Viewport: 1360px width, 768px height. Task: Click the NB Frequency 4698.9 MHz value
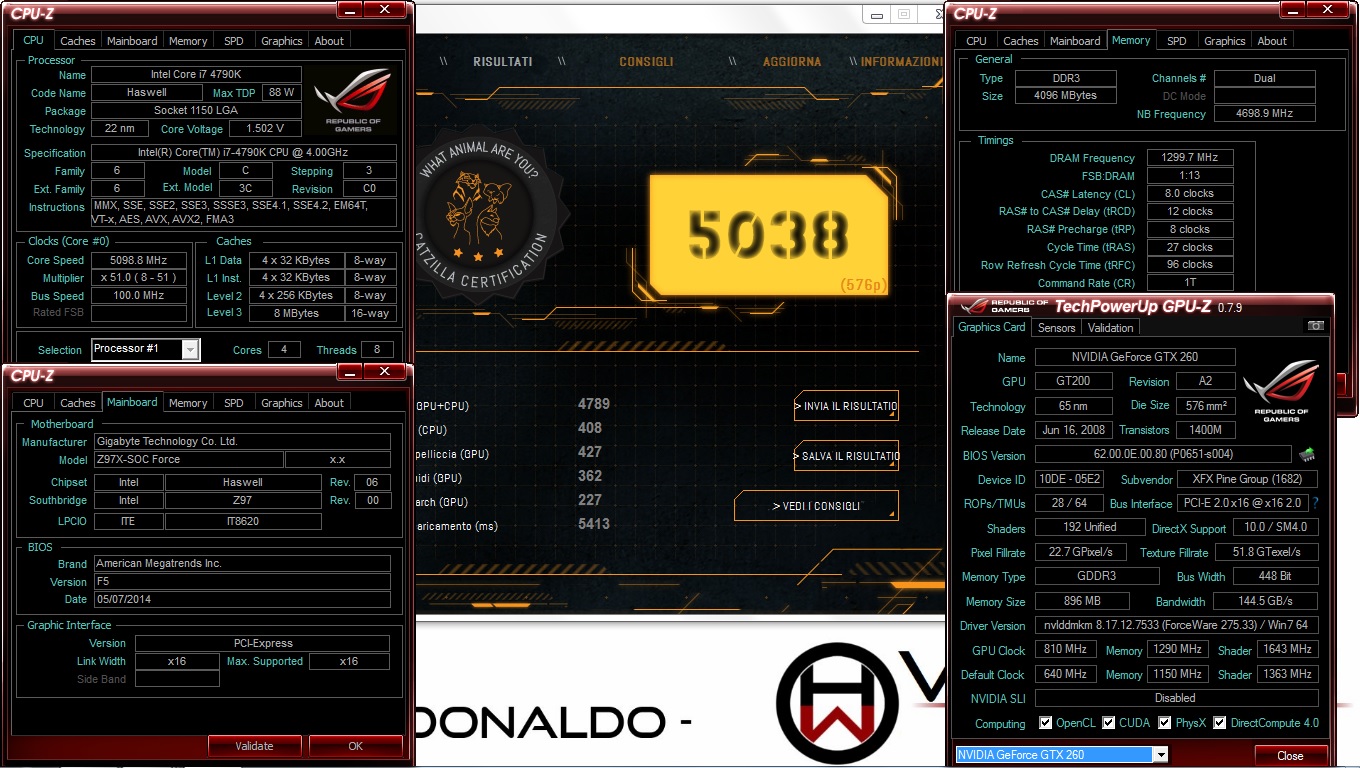coord(1264,114)
